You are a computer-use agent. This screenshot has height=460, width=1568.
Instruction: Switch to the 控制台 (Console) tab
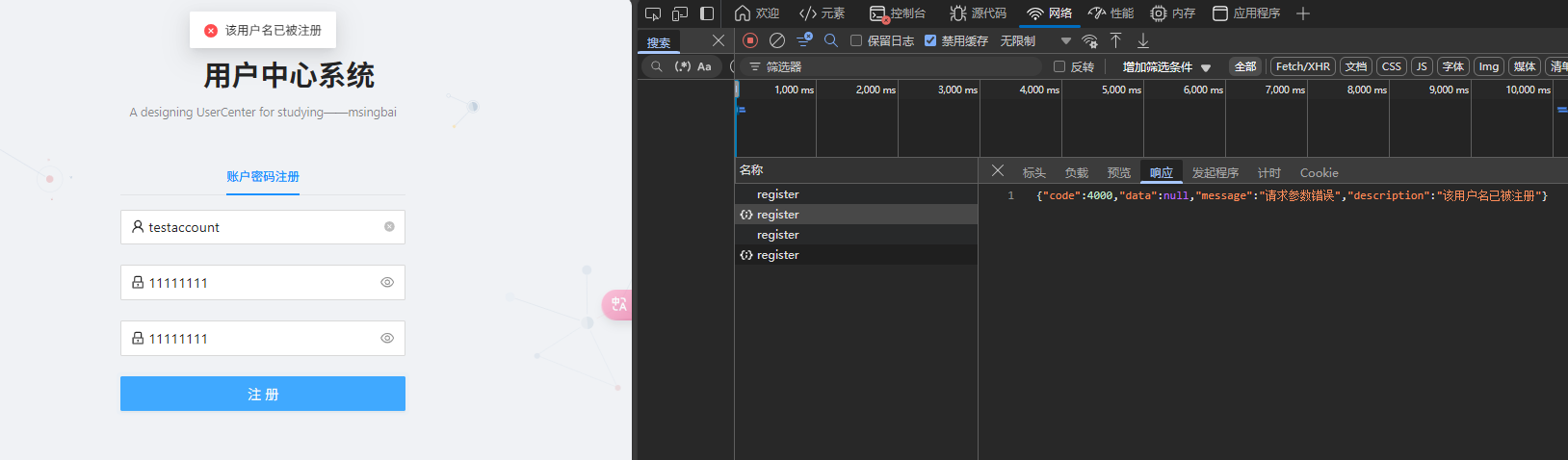pos(898,13)
